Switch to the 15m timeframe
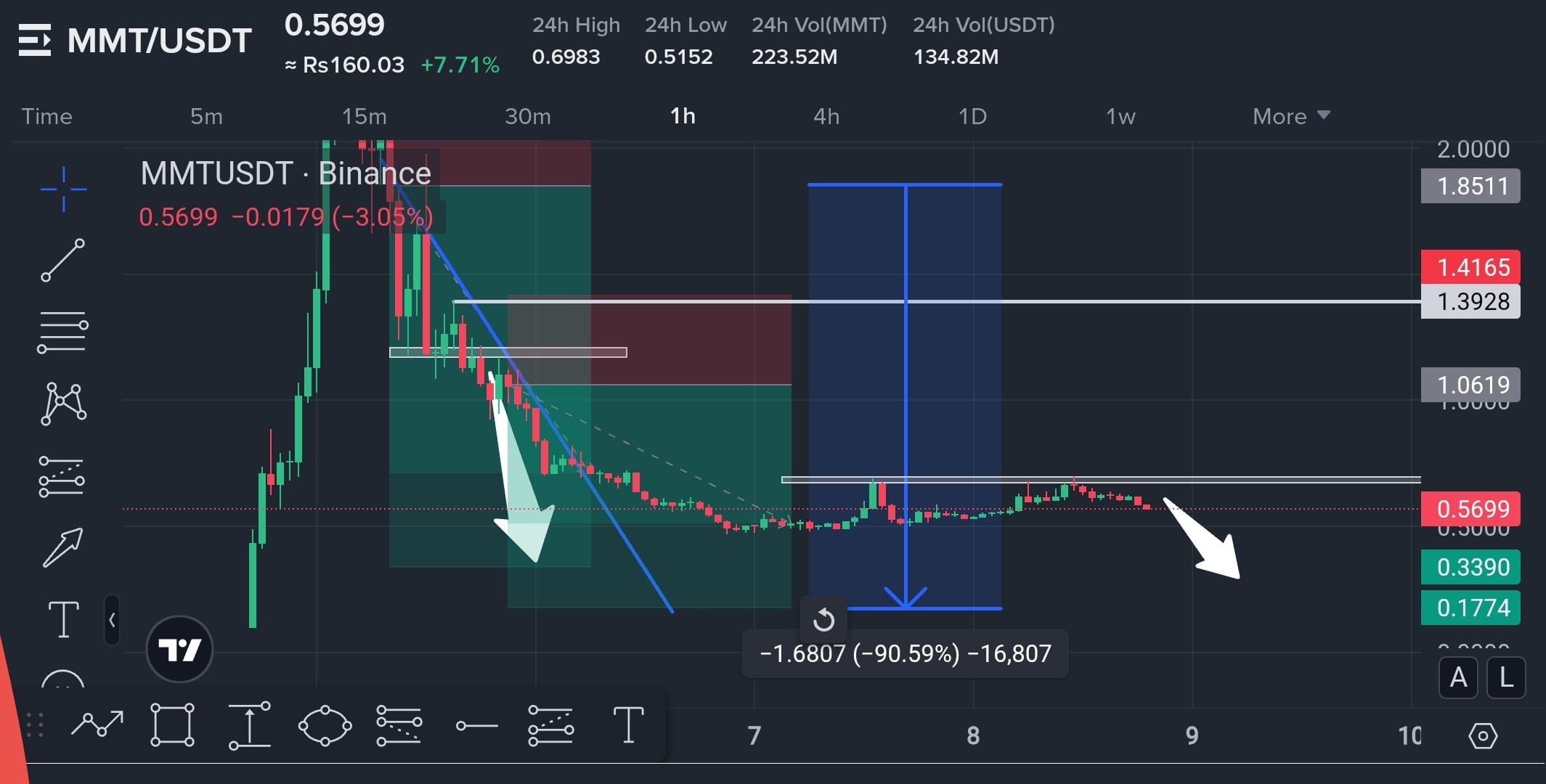This screenshot has width=1546, height=784. (x=364, y=116)
